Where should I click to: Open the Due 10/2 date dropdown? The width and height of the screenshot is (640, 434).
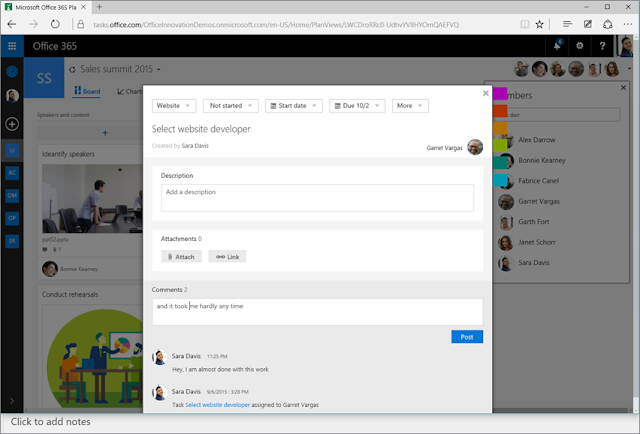pyautogui.click(x=357, y=106)
